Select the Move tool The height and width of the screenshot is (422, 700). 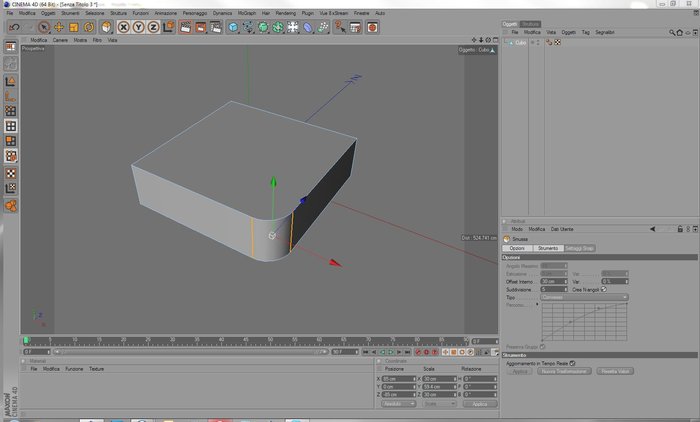pyautogui.click(x=59, y=27)
